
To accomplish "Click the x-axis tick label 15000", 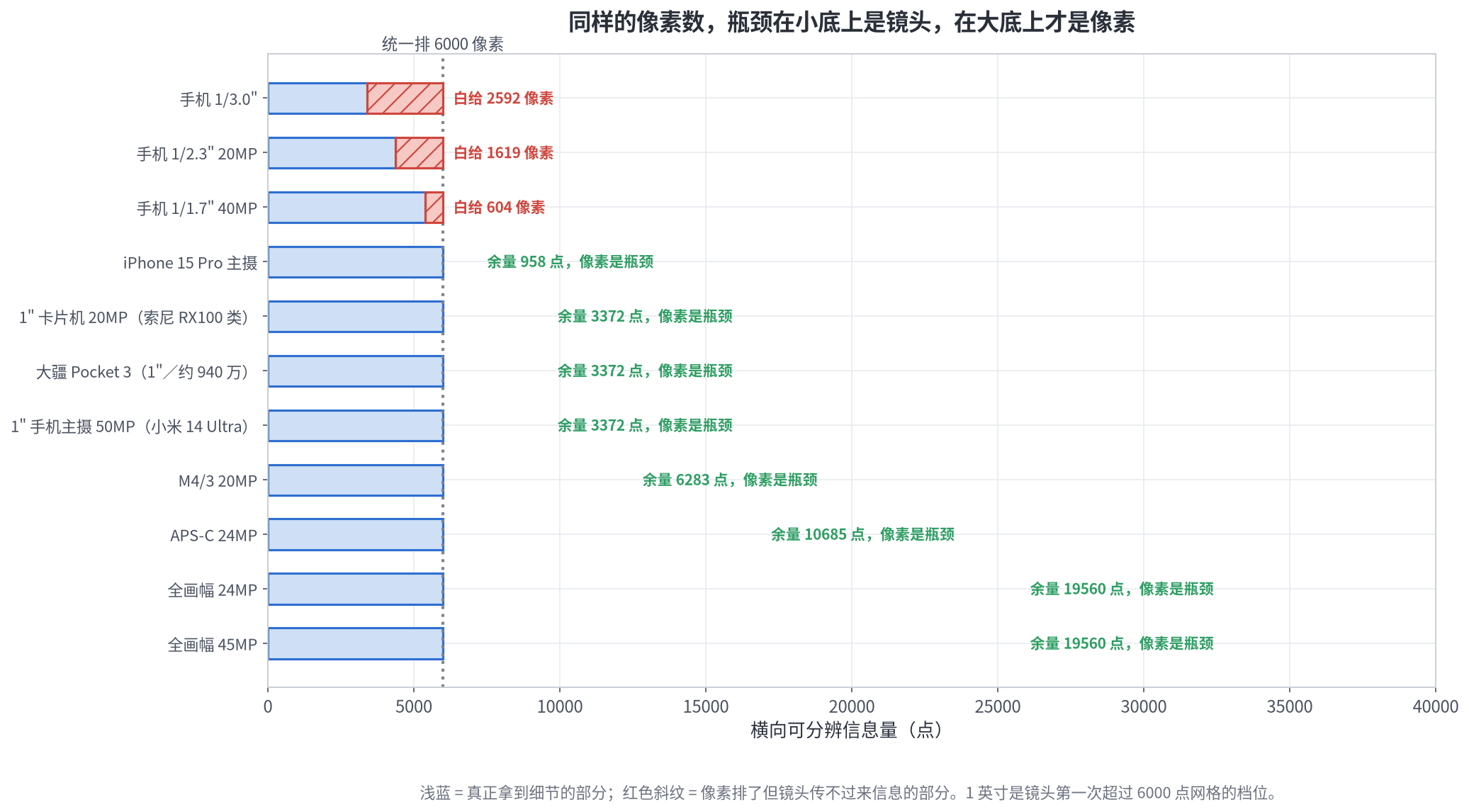I will [x=706, y=706].
